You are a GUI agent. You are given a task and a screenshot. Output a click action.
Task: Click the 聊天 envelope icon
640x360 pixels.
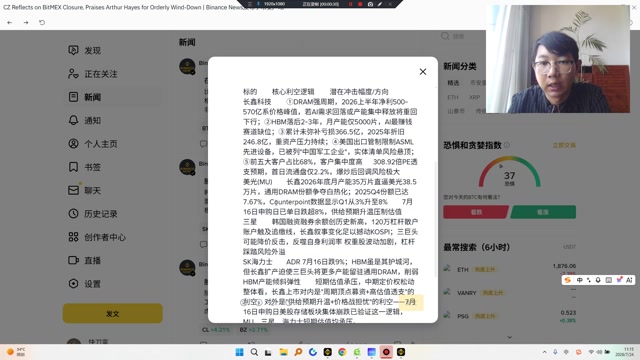pyautogui.click(x=73, y=190)
